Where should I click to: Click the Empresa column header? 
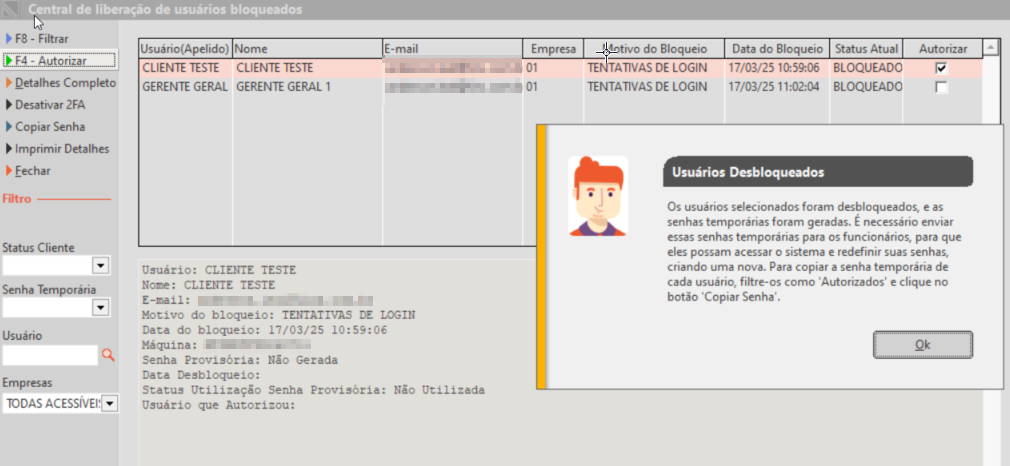tap(553, 49)
